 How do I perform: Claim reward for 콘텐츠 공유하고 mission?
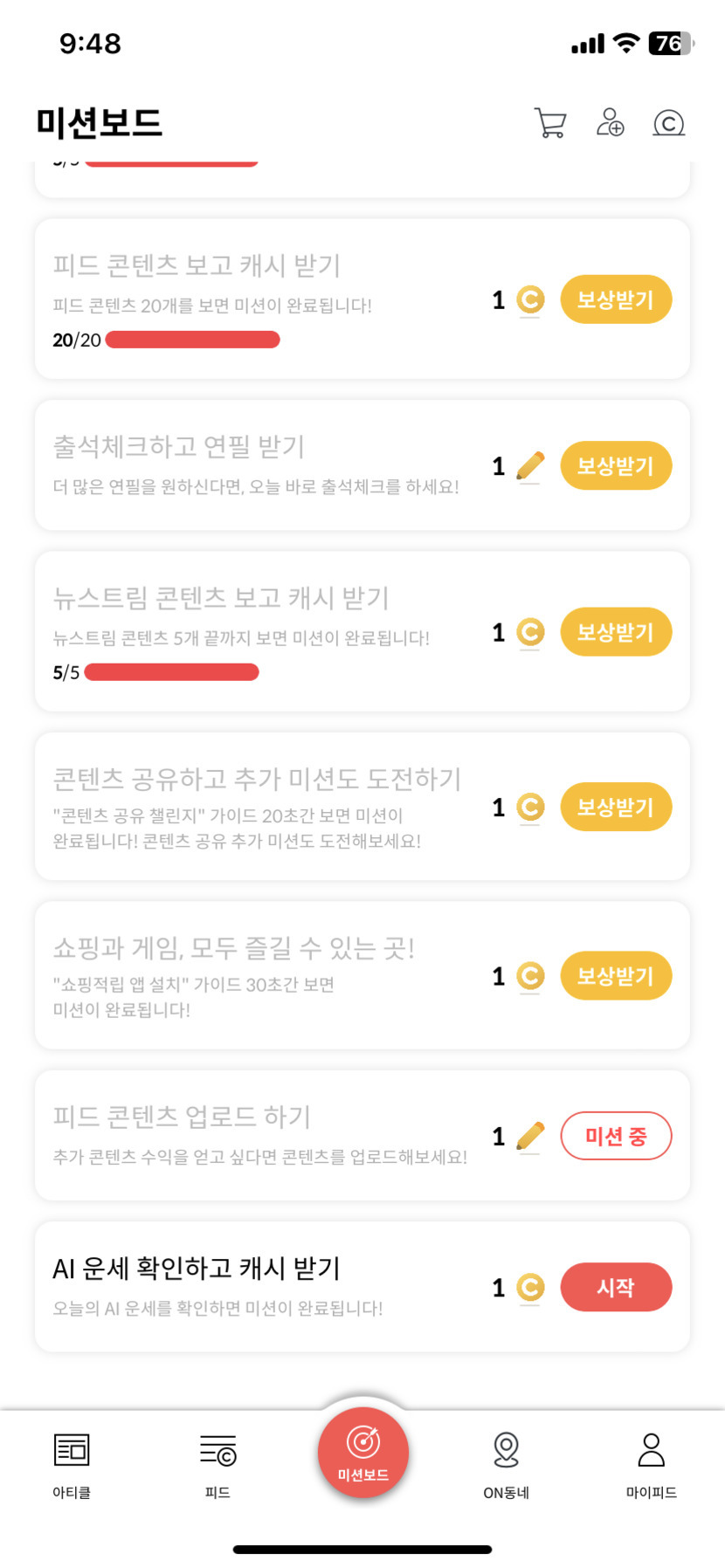tap(616, 808)
